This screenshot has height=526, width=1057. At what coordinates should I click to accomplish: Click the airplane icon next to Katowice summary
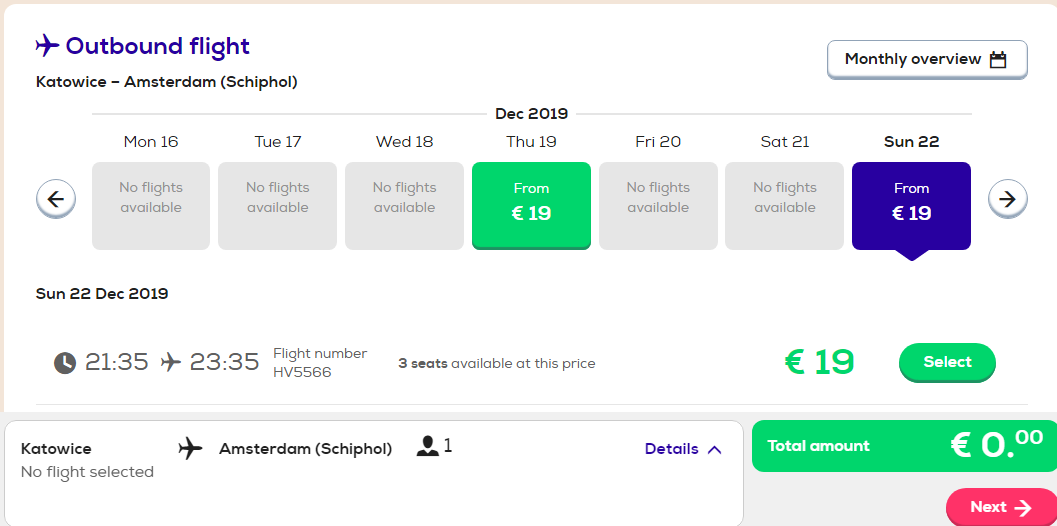[x=191, y=448]
